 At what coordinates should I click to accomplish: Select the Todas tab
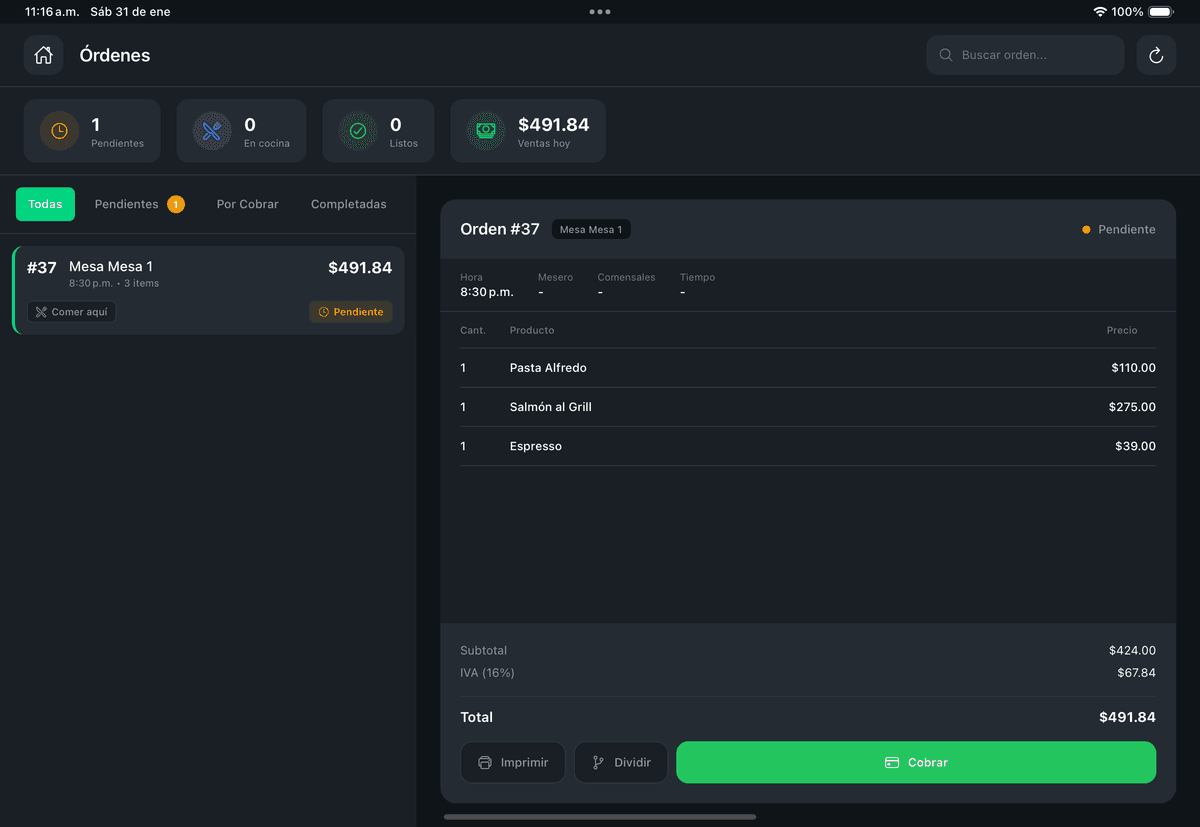pyautogui.click(x=45, y=204)
